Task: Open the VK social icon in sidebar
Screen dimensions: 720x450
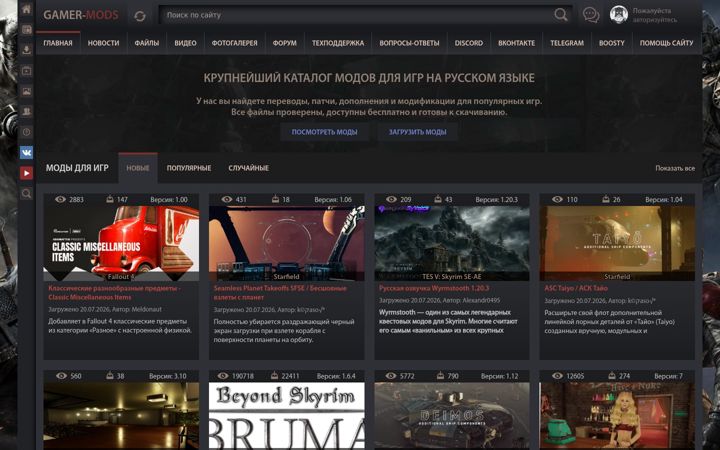Action: (x=26, y=152)
